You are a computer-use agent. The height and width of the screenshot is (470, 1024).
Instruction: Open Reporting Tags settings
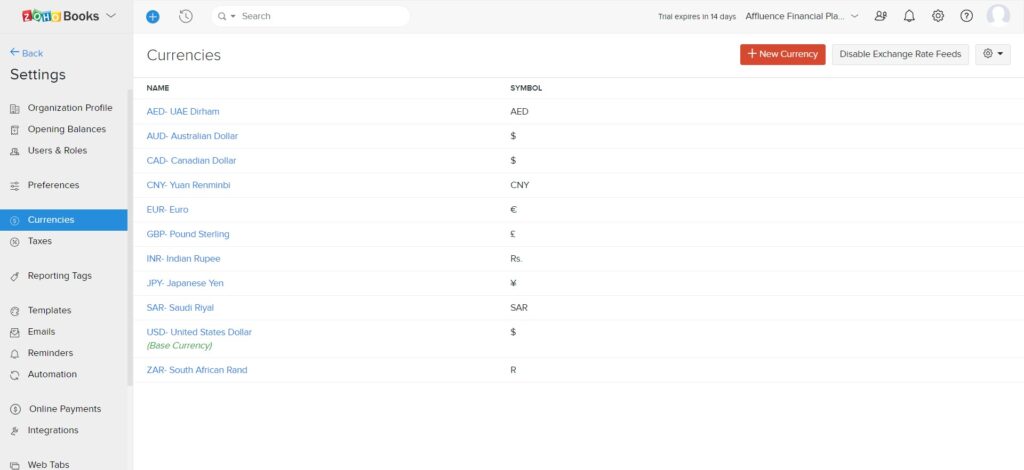[59, 275]
